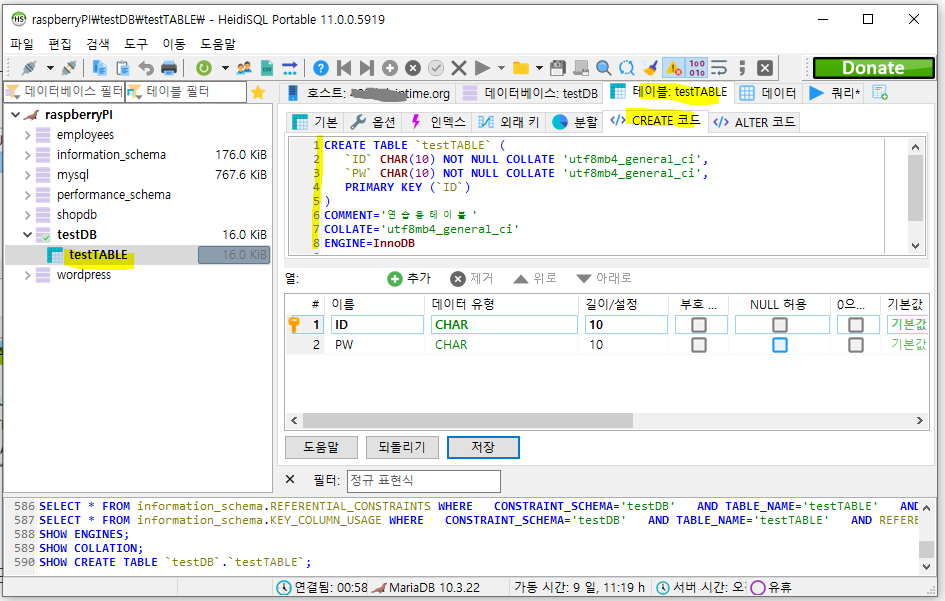Collapse the testDB database node
Screen dimensions: 945x601
click(x=27, y=234)
